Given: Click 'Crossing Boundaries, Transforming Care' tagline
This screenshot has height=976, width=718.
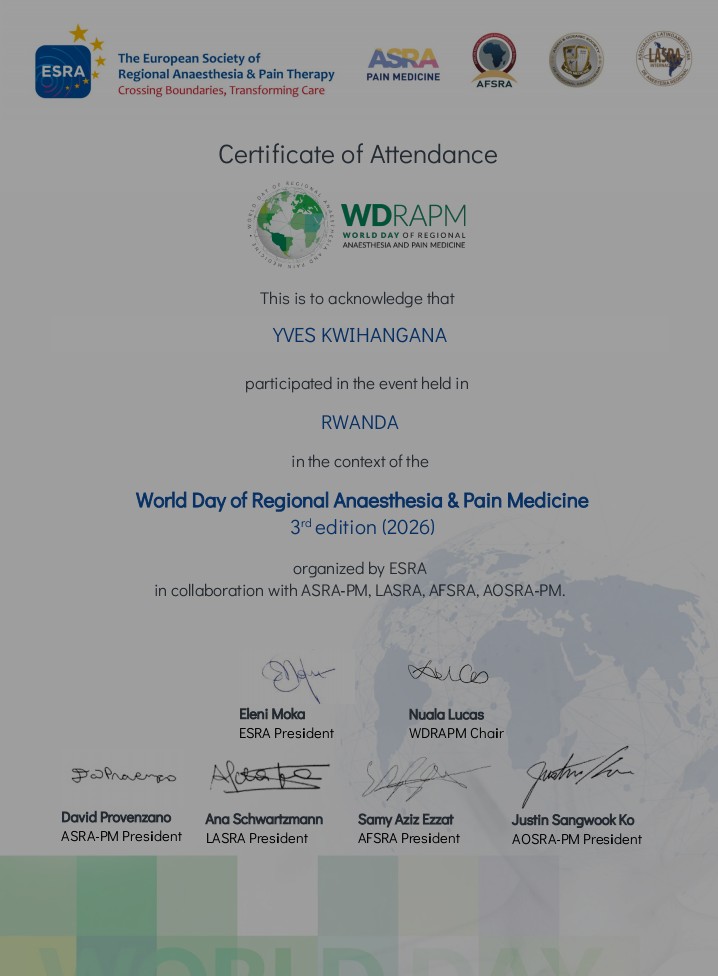Looking at the screenshot, I should [221, 90].
